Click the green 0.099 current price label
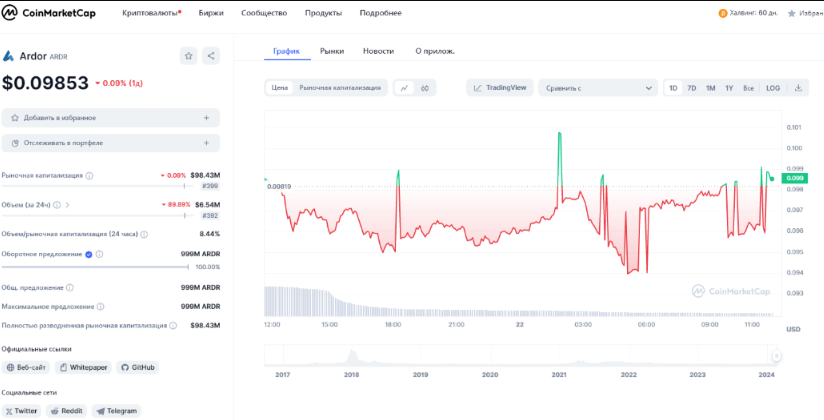This screenshot has height=420, width=824. (795, 179)
